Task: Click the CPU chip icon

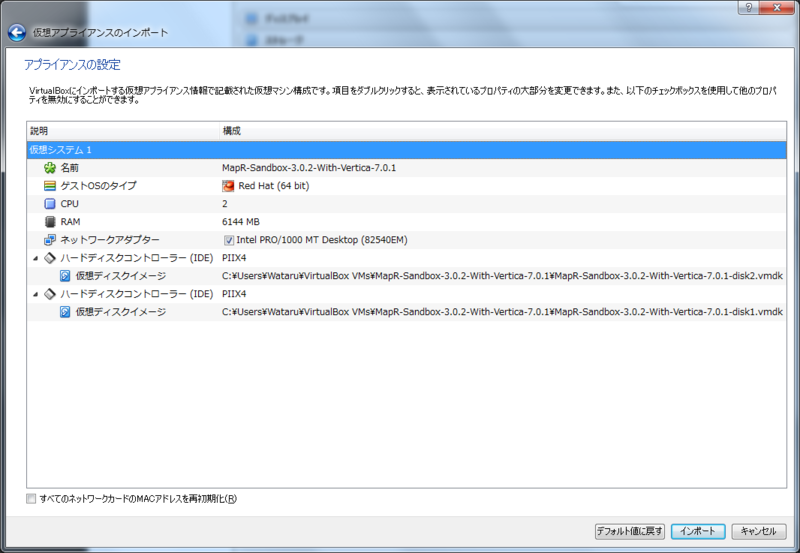Action: coord(49,204)
